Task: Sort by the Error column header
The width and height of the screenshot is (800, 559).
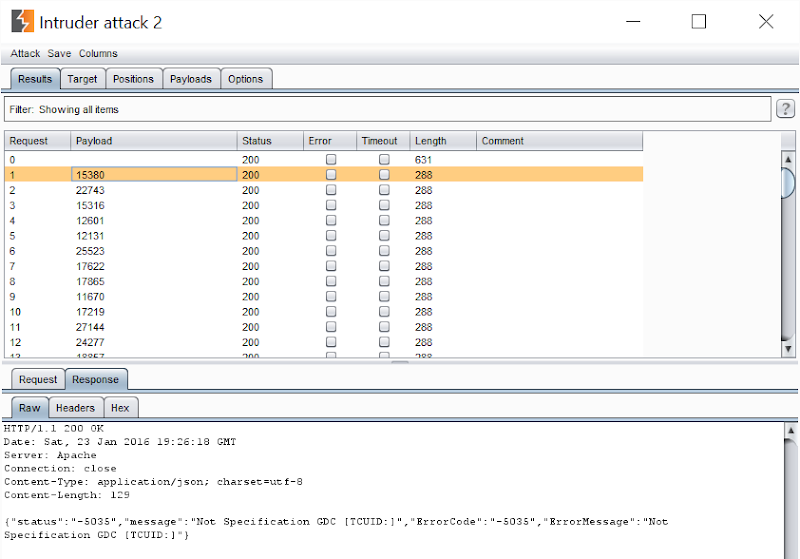Action: tap(330, 141)
